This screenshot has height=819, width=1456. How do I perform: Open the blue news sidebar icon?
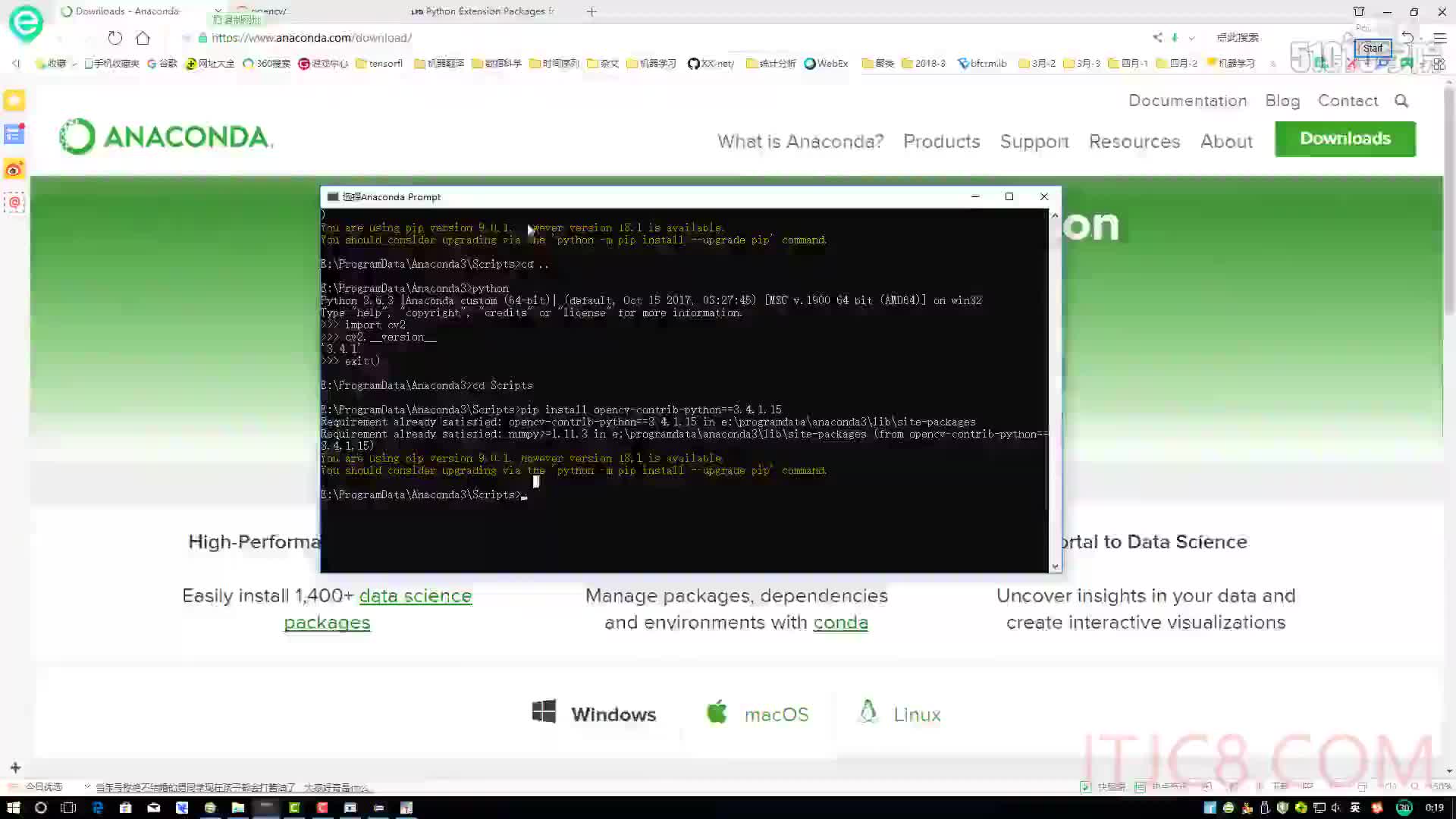pyautogui.click(x=14, y=134)
